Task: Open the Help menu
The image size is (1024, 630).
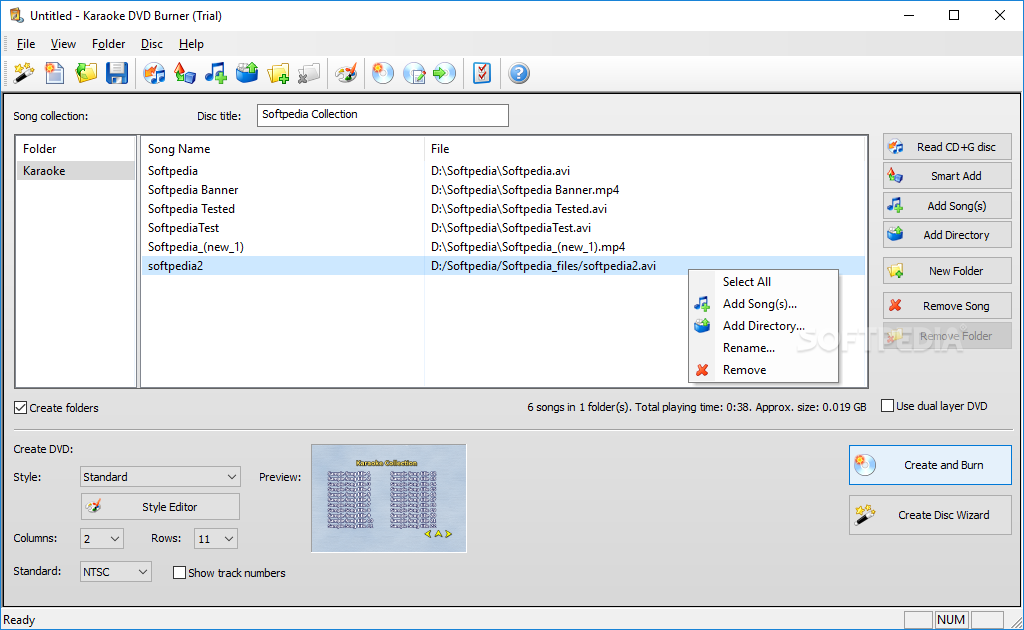Action: [x=191, y=44]
